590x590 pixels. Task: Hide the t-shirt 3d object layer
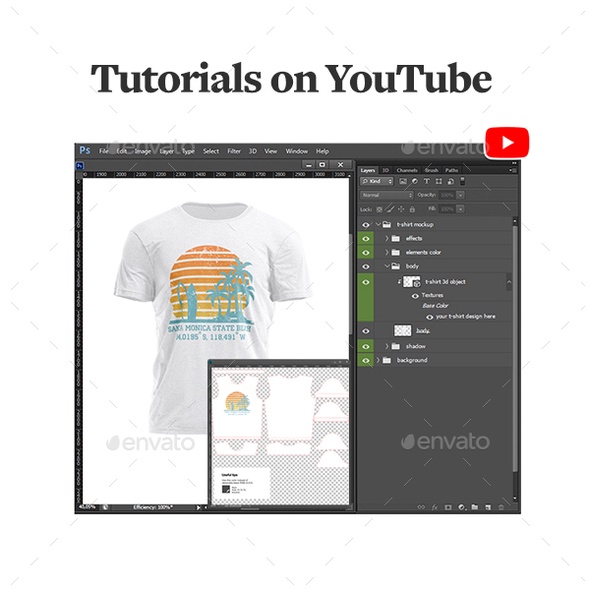point(366,282)
